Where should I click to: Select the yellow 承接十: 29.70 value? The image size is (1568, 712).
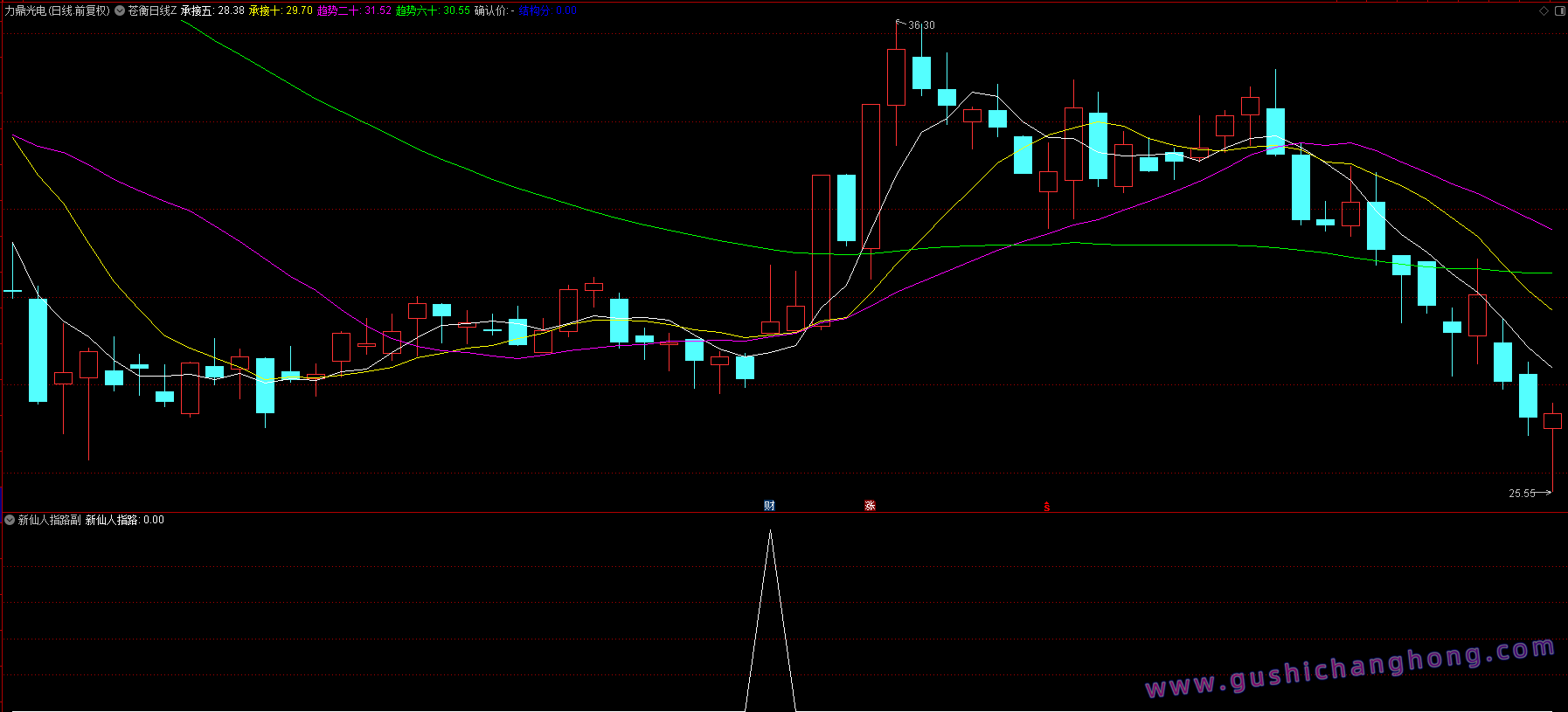point(281,11)
